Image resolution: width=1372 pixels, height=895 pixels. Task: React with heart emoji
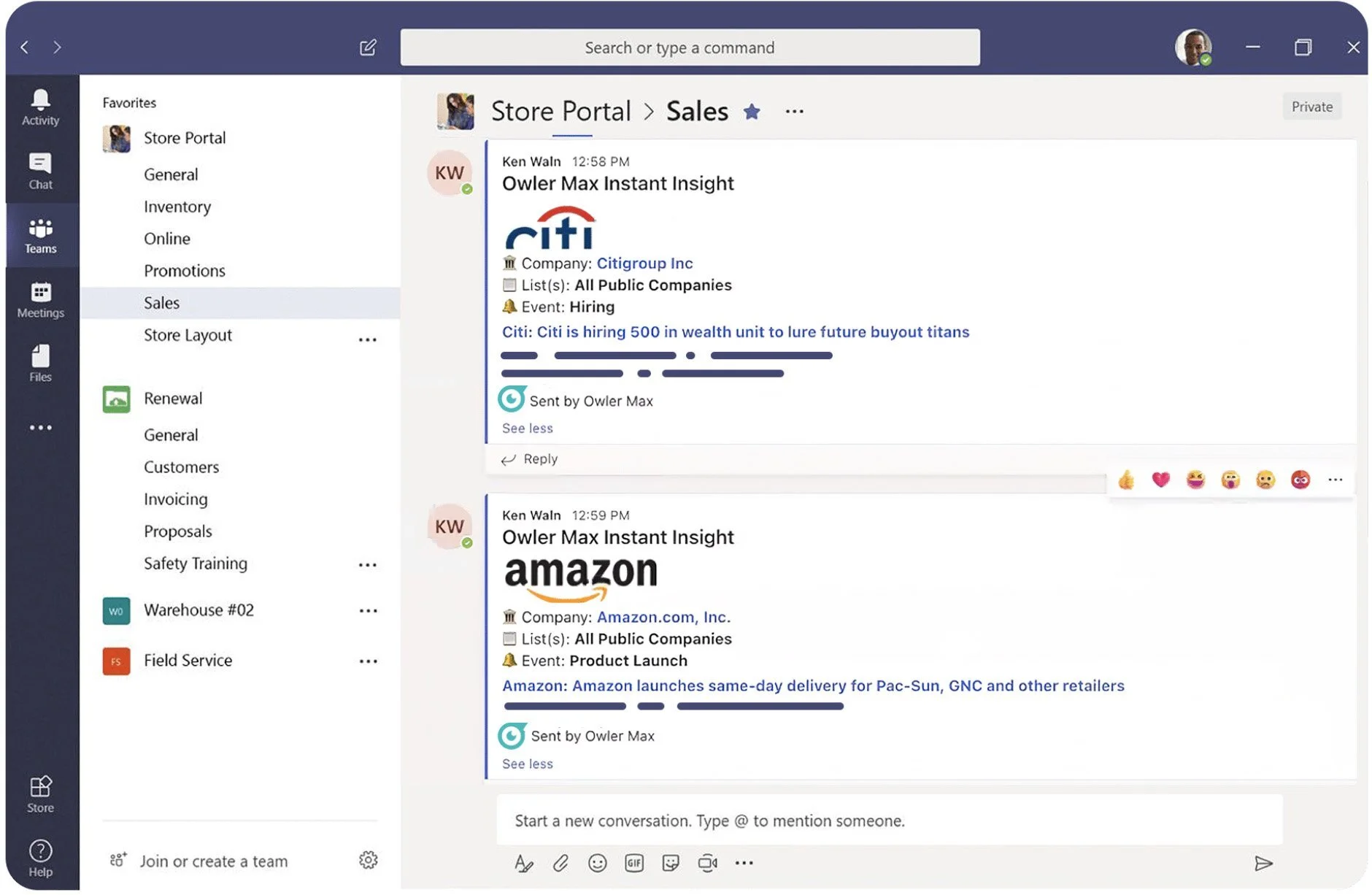[1161, 480]
